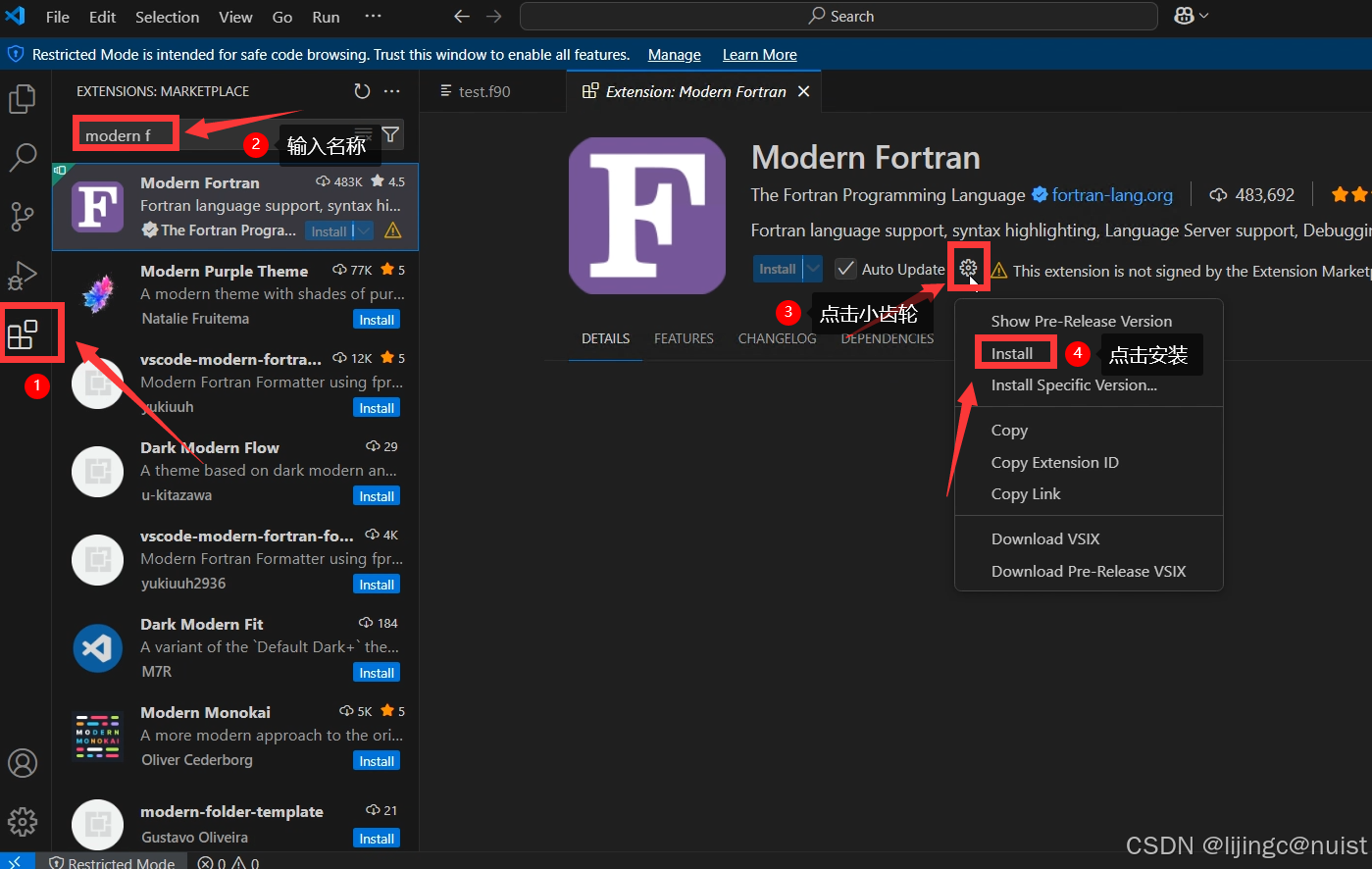Screen dimensions: 1372x869
Task: Open the Selection menu
Action: 167,17
